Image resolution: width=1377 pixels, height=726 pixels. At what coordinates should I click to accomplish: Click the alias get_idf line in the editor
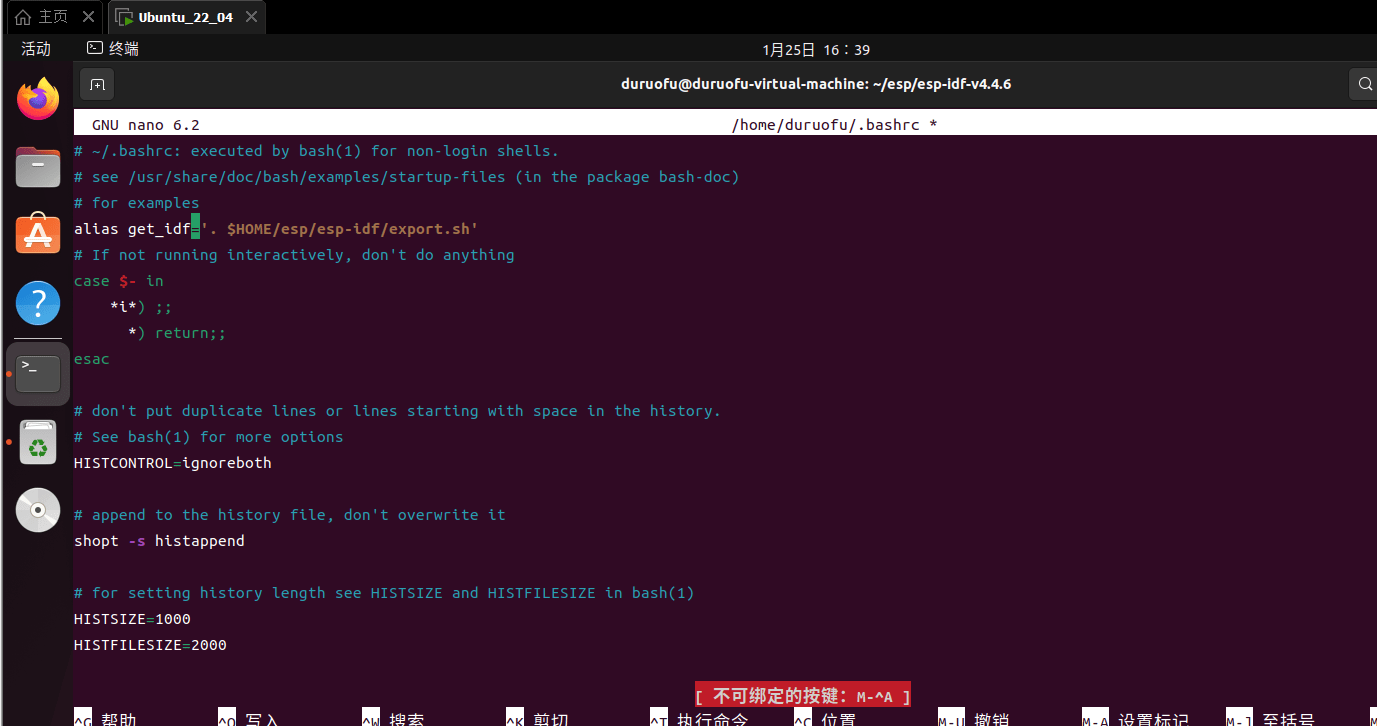point(276,229)
